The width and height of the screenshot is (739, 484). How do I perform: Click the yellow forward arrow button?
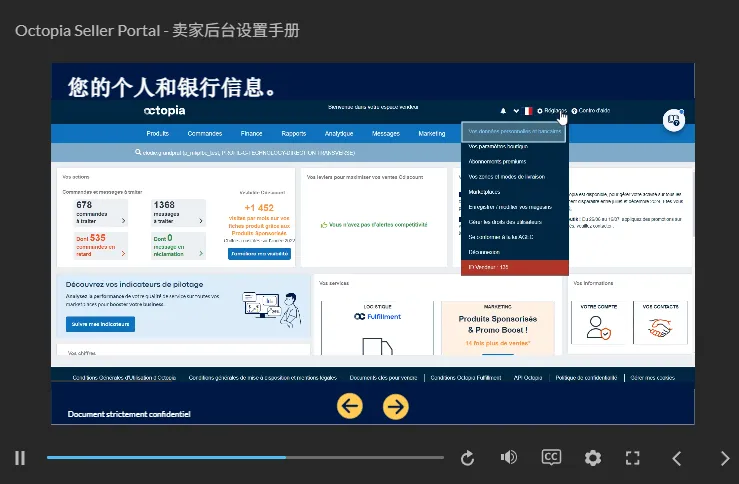(x=395, y=407)
